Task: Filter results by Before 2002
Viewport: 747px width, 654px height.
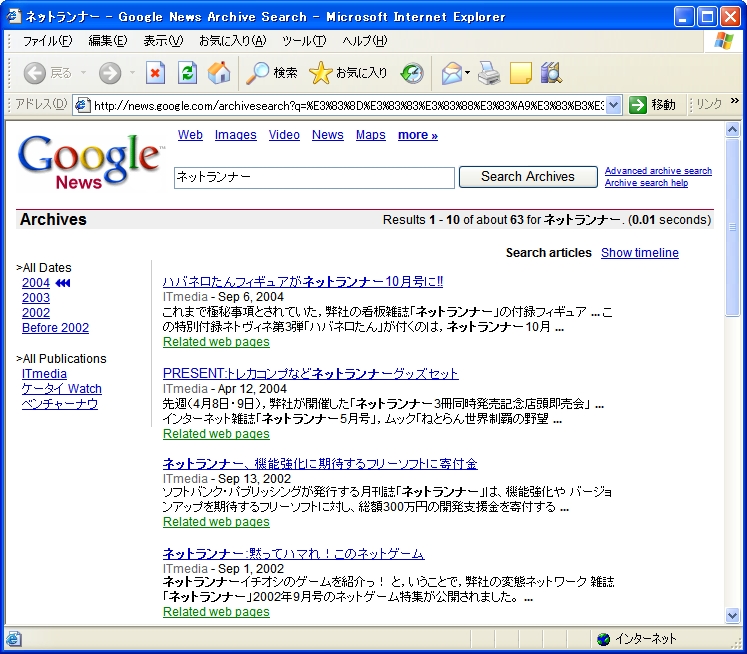Action: tap(55, 328)
